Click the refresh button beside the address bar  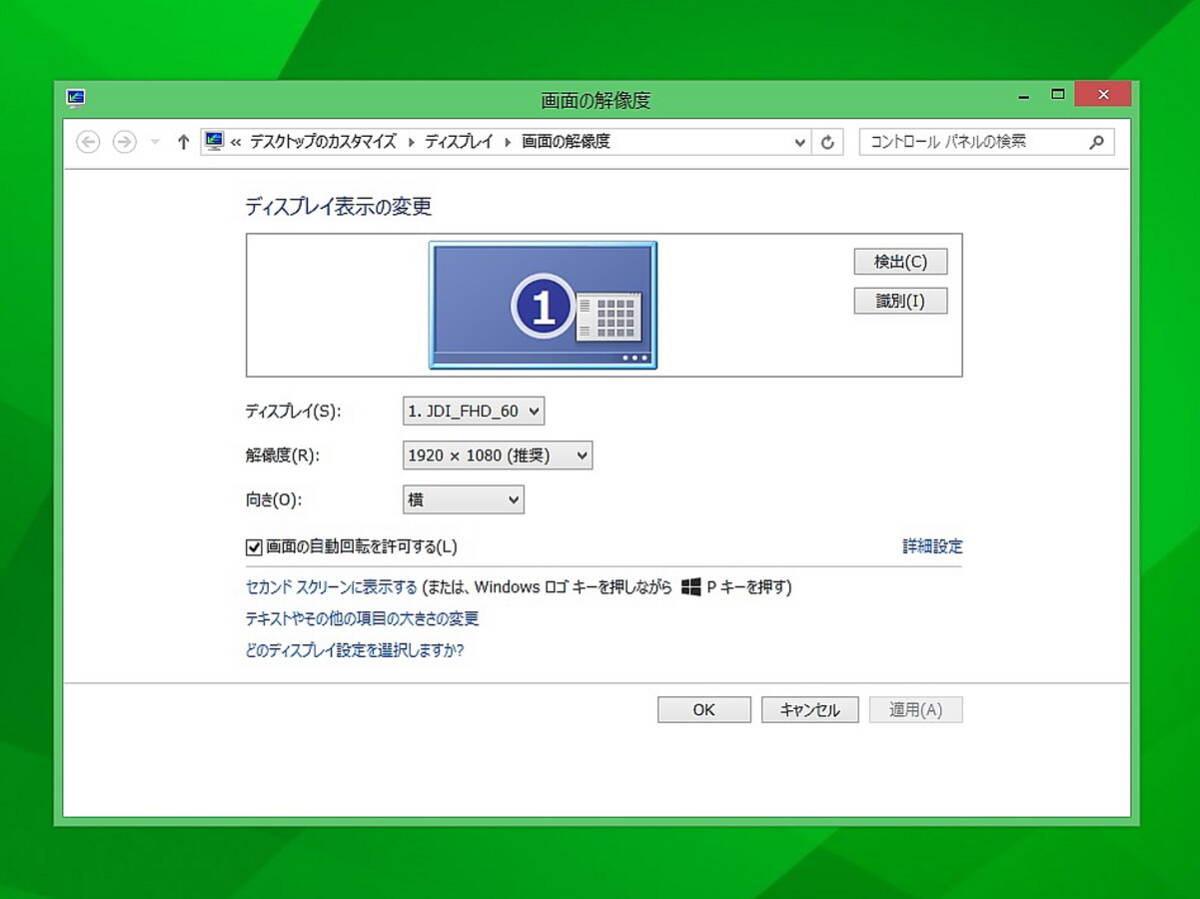pyautogui.click(x=827, y=143)
